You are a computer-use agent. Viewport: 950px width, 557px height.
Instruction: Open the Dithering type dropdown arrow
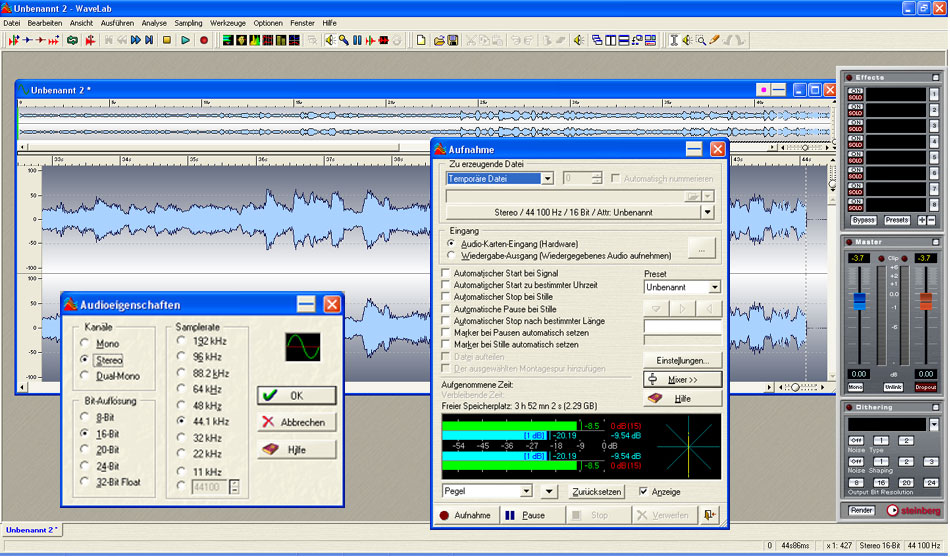(x=934, y=424)
